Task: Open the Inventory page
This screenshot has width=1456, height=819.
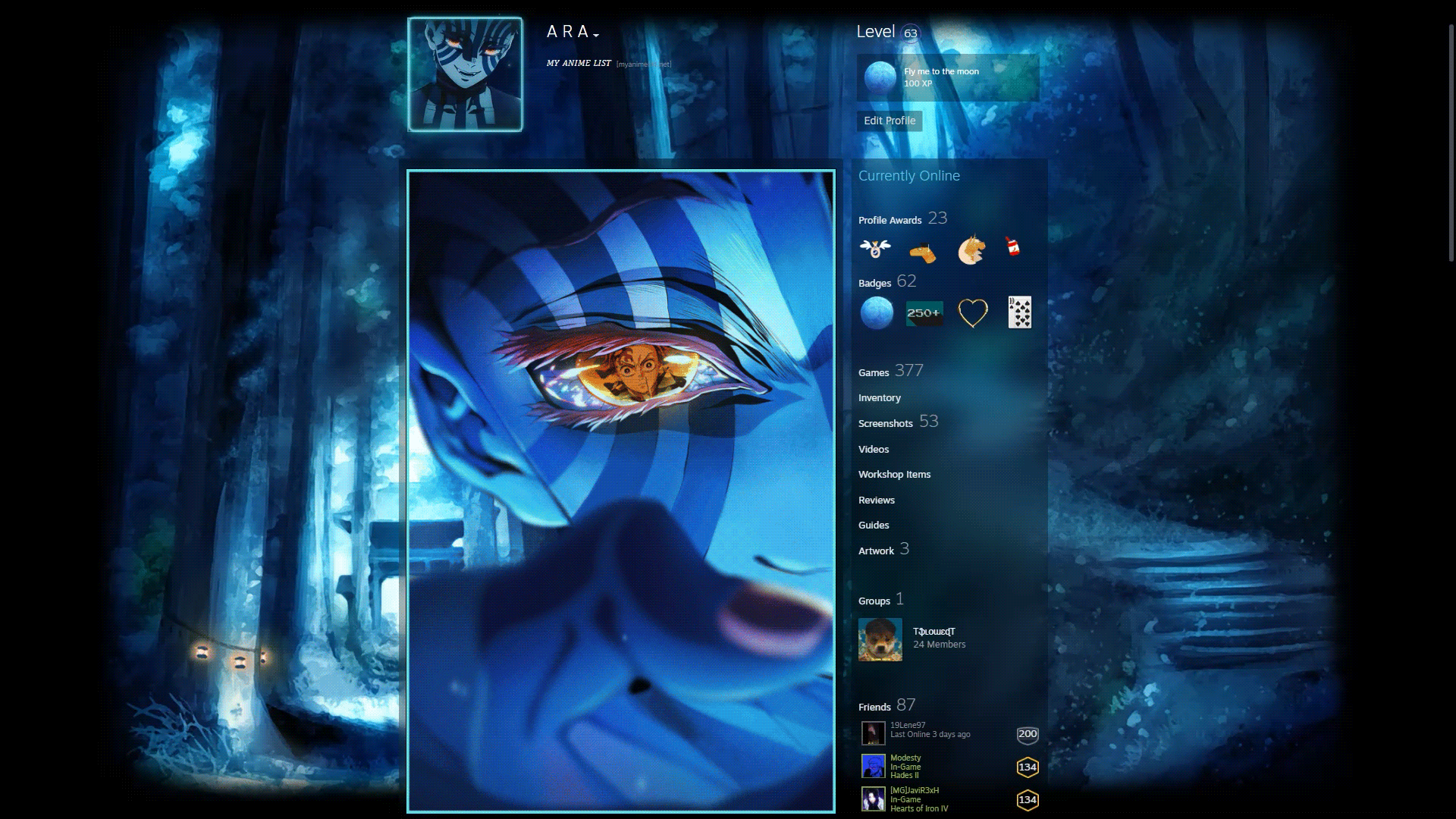Action: coord(880,398)
